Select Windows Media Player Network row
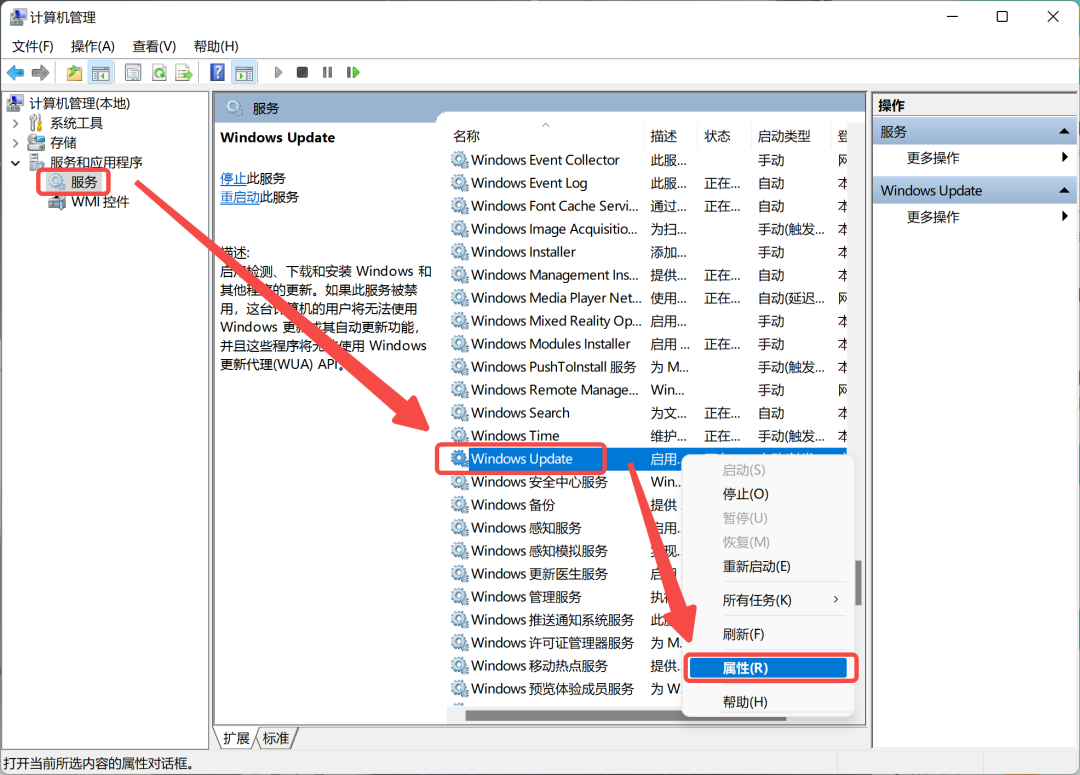1080x775 pixels. (647, 298)
